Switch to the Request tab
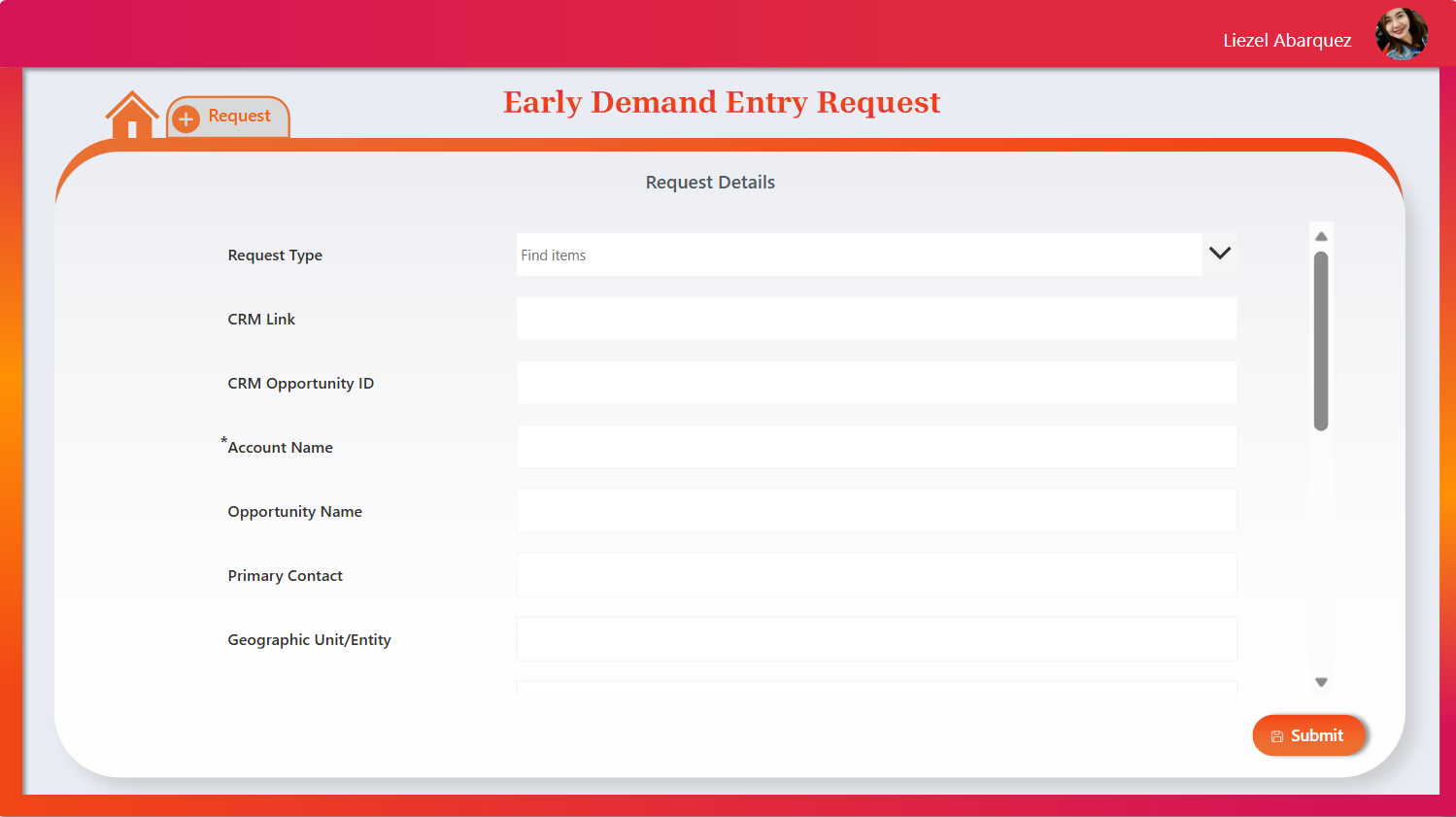Screen dimensions: 1456x817 tap(239, 117)
